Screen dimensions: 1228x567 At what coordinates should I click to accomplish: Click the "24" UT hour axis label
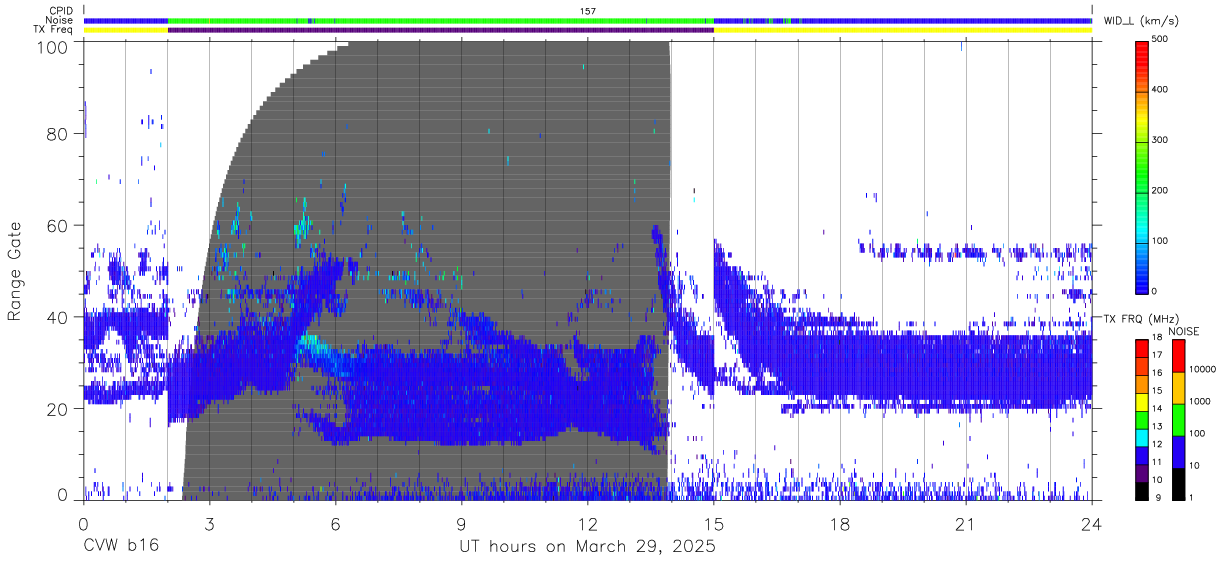click(1091, 524)
